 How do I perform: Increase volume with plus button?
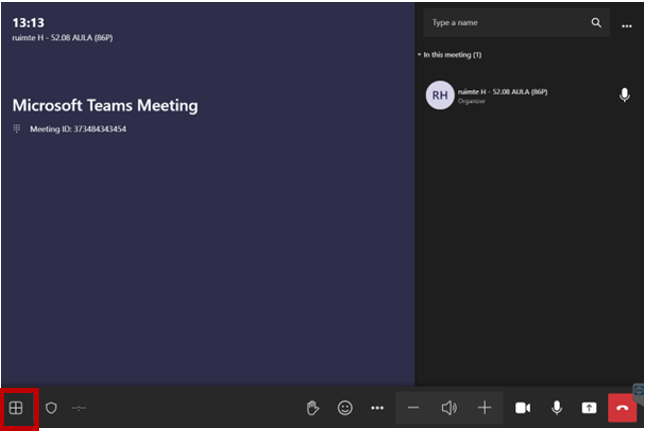pos(484,408)
